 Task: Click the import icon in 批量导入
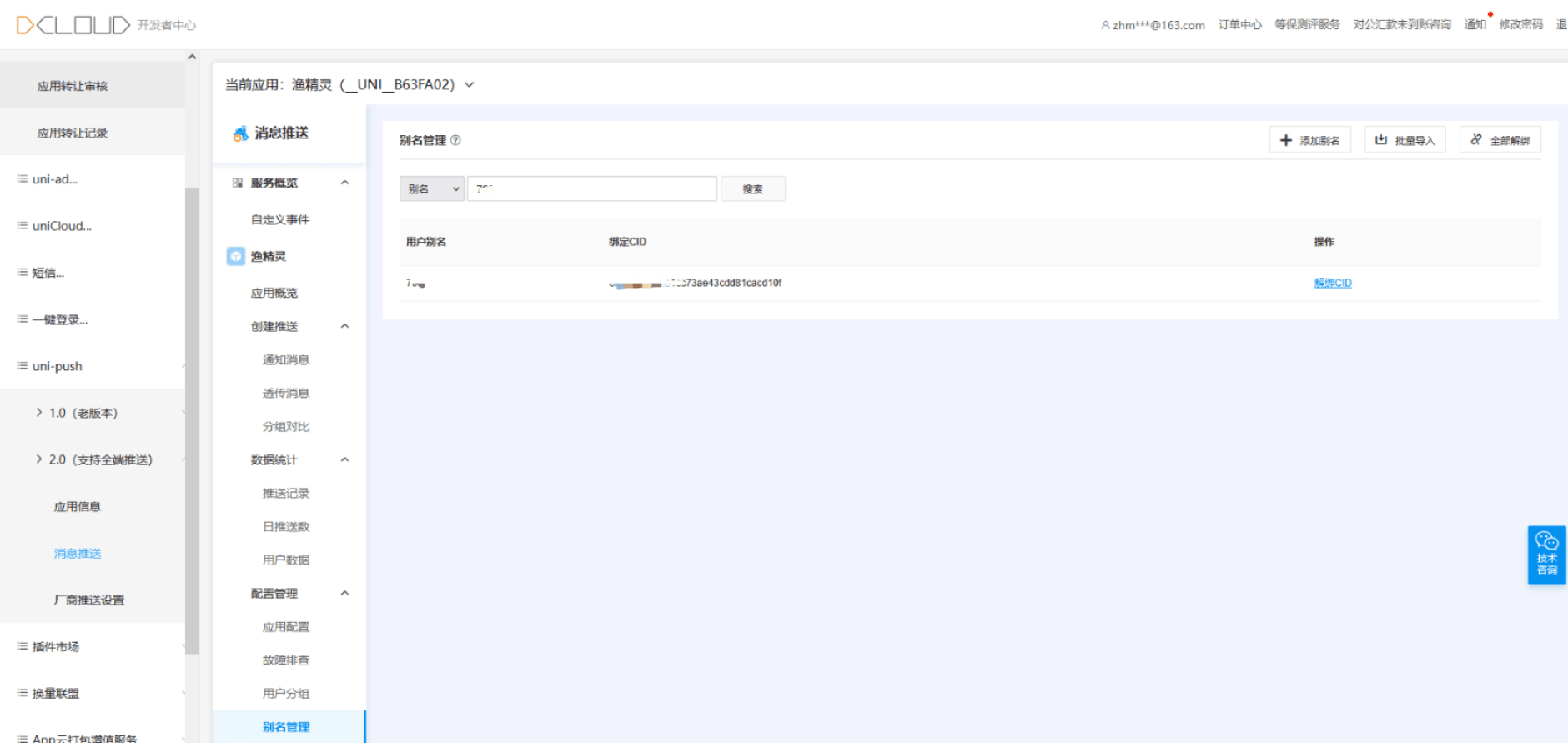click(1380, 140)
